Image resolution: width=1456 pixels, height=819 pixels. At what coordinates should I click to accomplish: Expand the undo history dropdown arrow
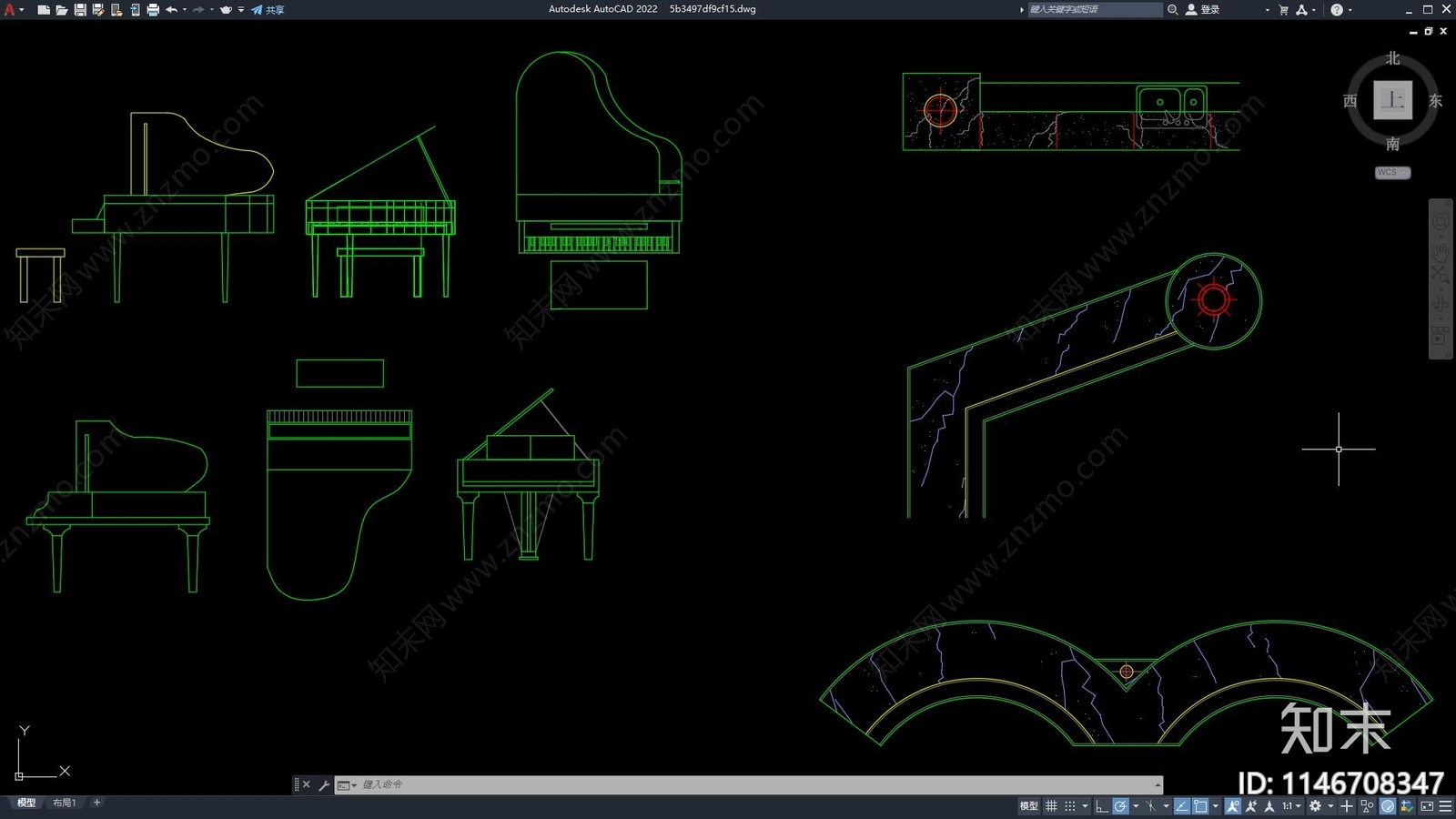click(185, 10)
